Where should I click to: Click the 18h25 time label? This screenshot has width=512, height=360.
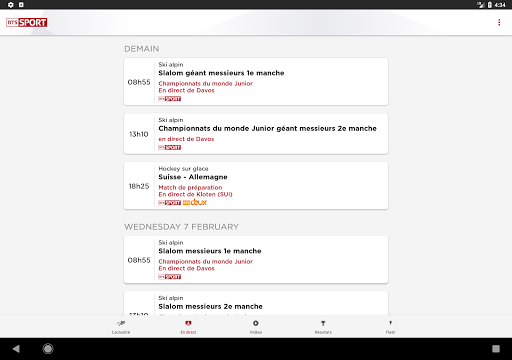(139, 186)
